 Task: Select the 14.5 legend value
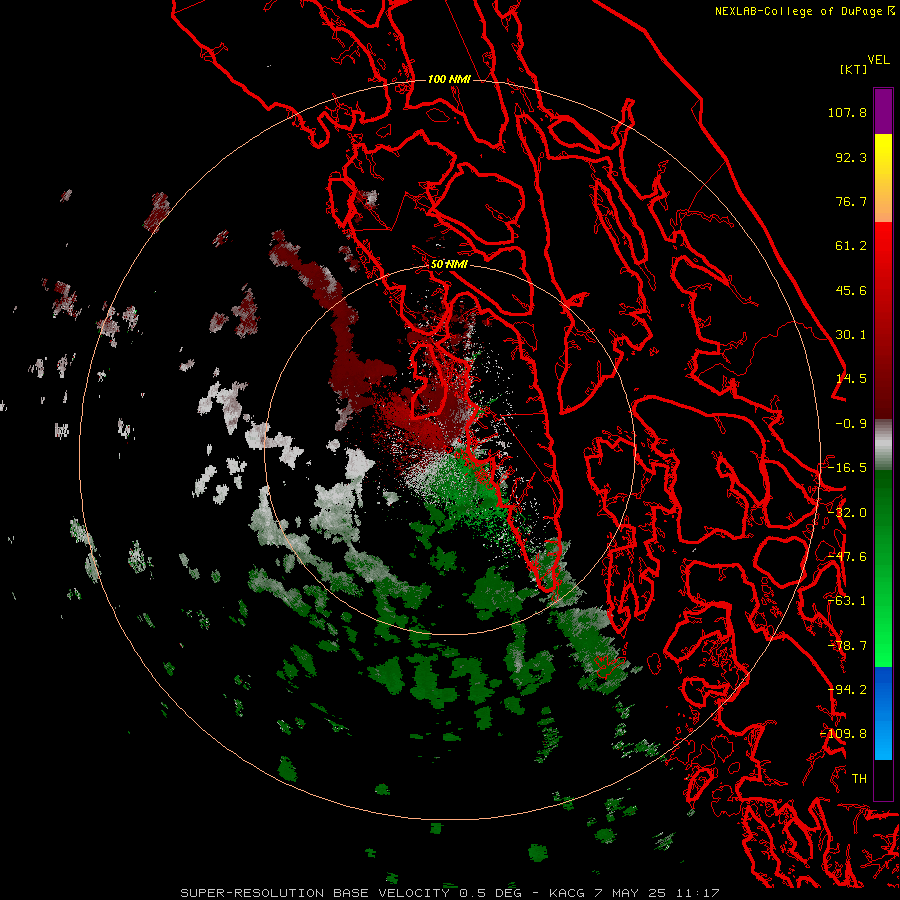[x=851, y=379]
